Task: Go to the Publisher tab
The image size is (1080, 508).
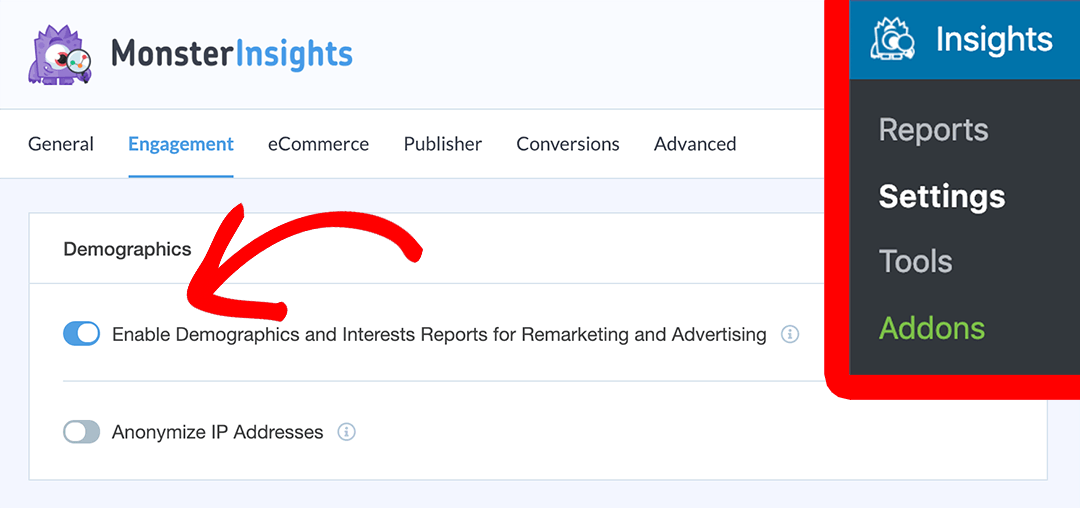Action: (x=443, y=144)
